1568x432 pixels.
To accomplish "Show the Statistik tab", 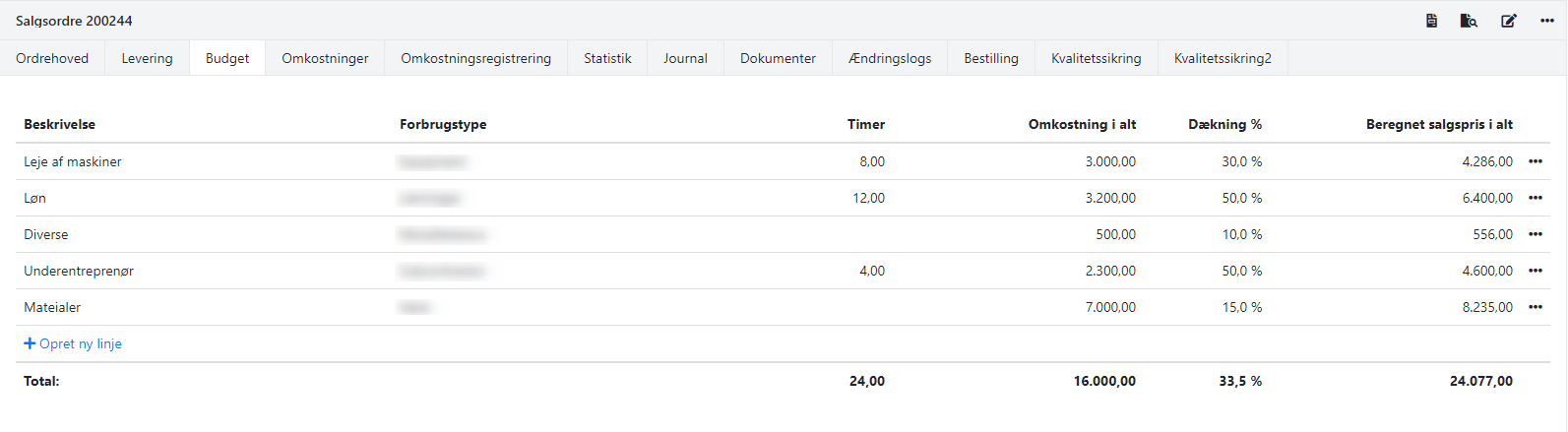I will click(607, 58).
